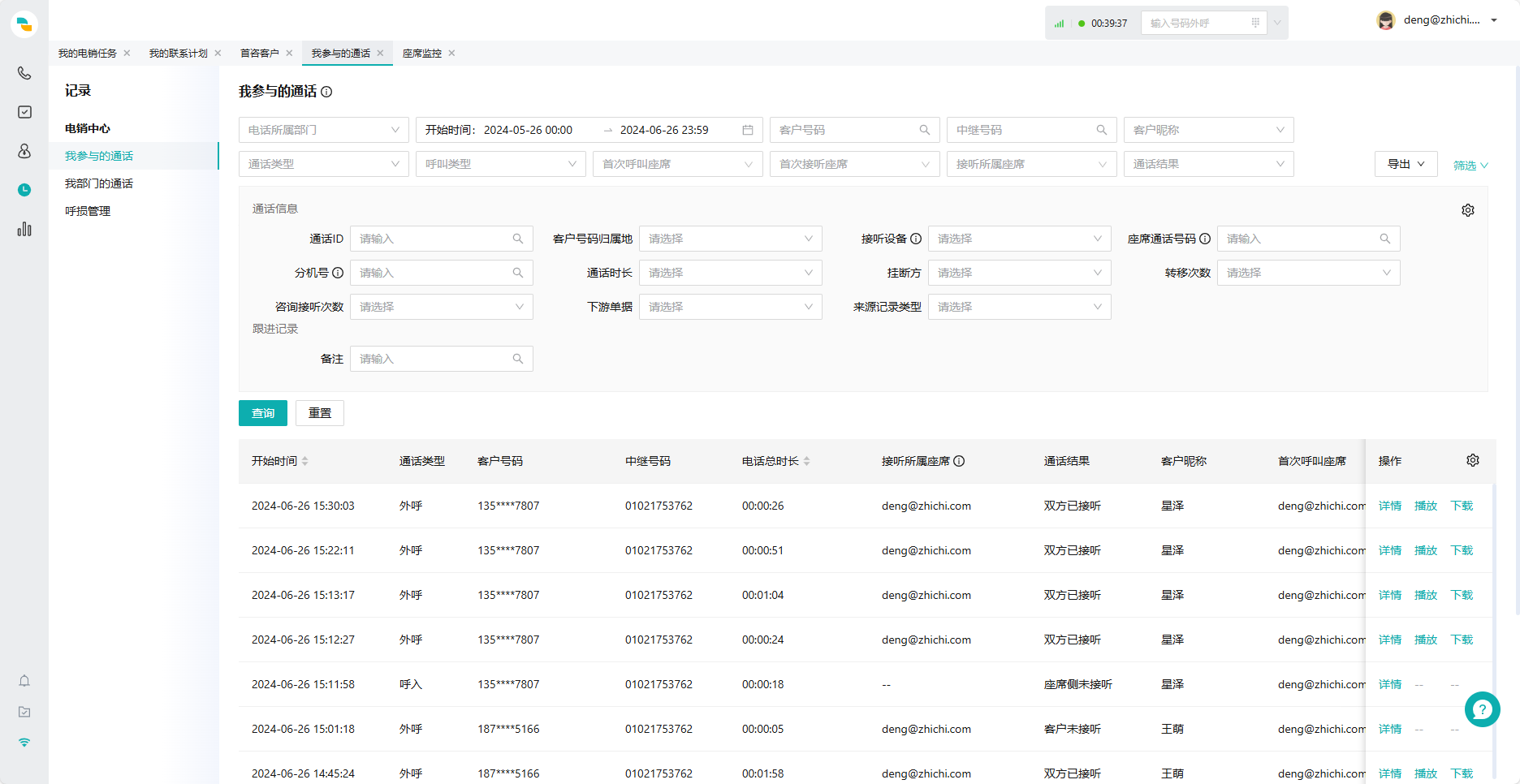Image resolution: width=1520 pixels, height=784 pixels.
Task: Close the 我的电销任务 tab
Action: click(127, 53)
